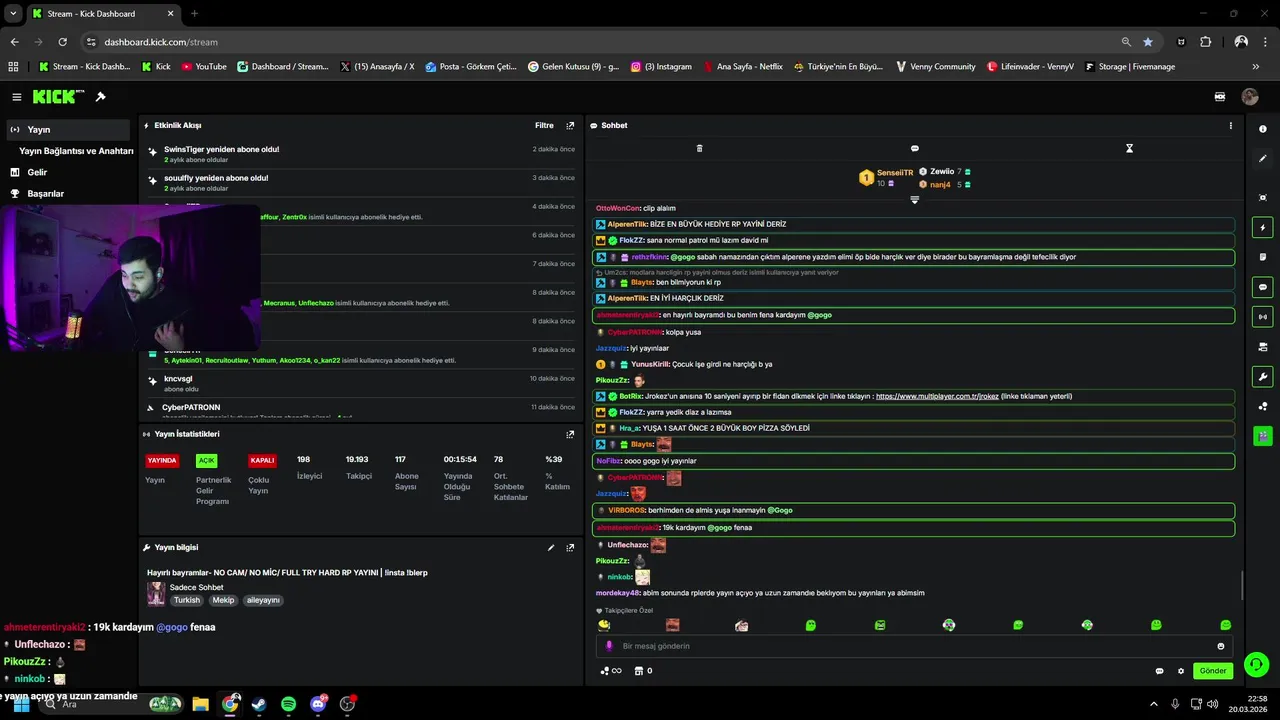Click the trash icon in chat toolbar
The height and width of the screenshot is (720, 1280).
click(x=699, y=148)
